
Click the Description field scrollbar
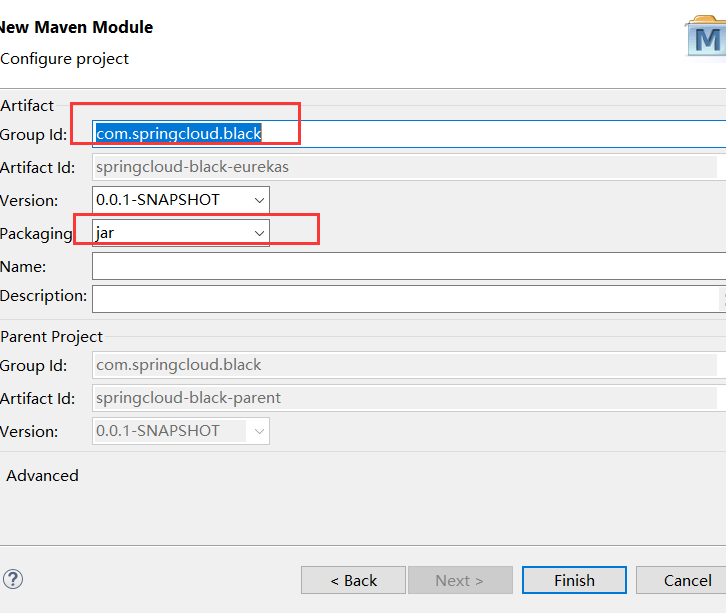click(722, 299)
